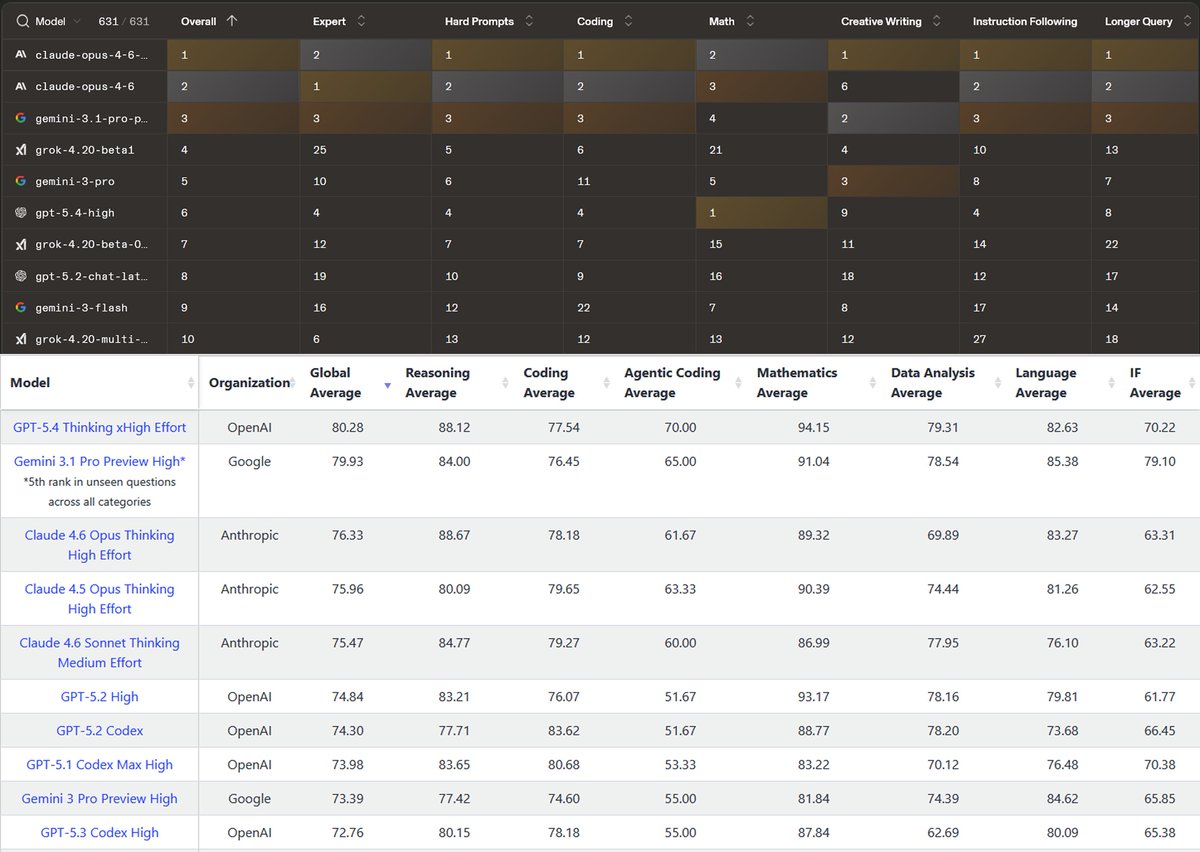Click the Organization column header label

click(249, 383)
